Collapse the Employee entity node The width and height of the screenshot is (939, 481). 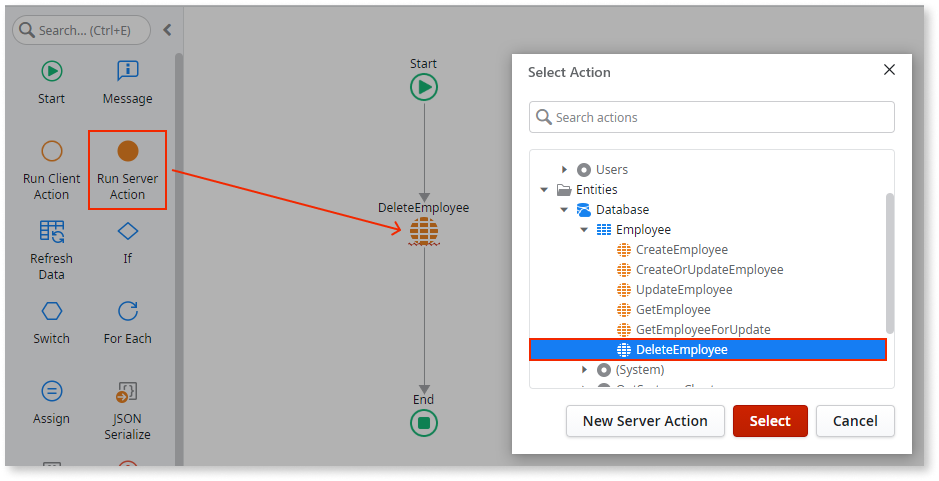pos(584,230)
